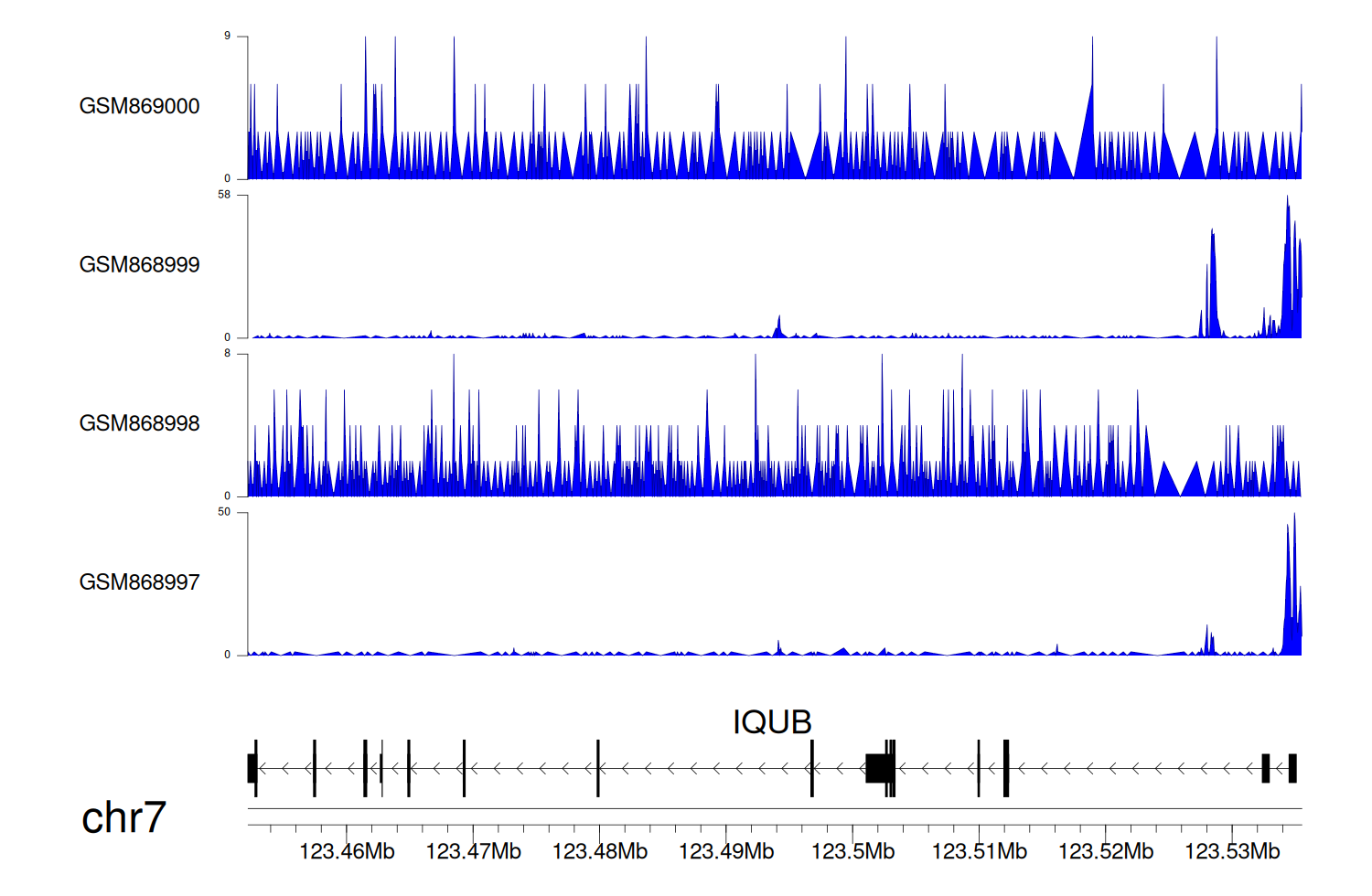Click the 123.5Mb axis tick label
This screenshot has height=896, width=1372.
tap(852, 852)
